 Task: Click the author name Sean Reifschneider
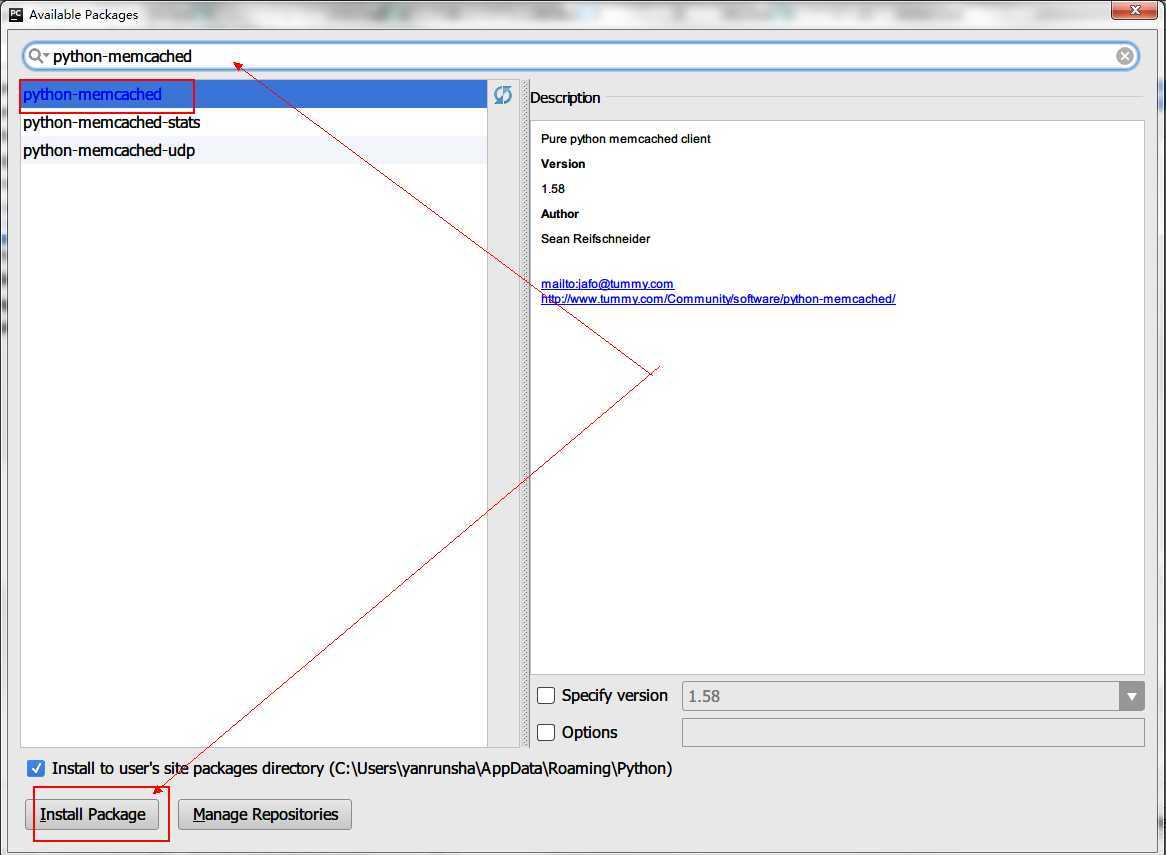coord(596,239)
